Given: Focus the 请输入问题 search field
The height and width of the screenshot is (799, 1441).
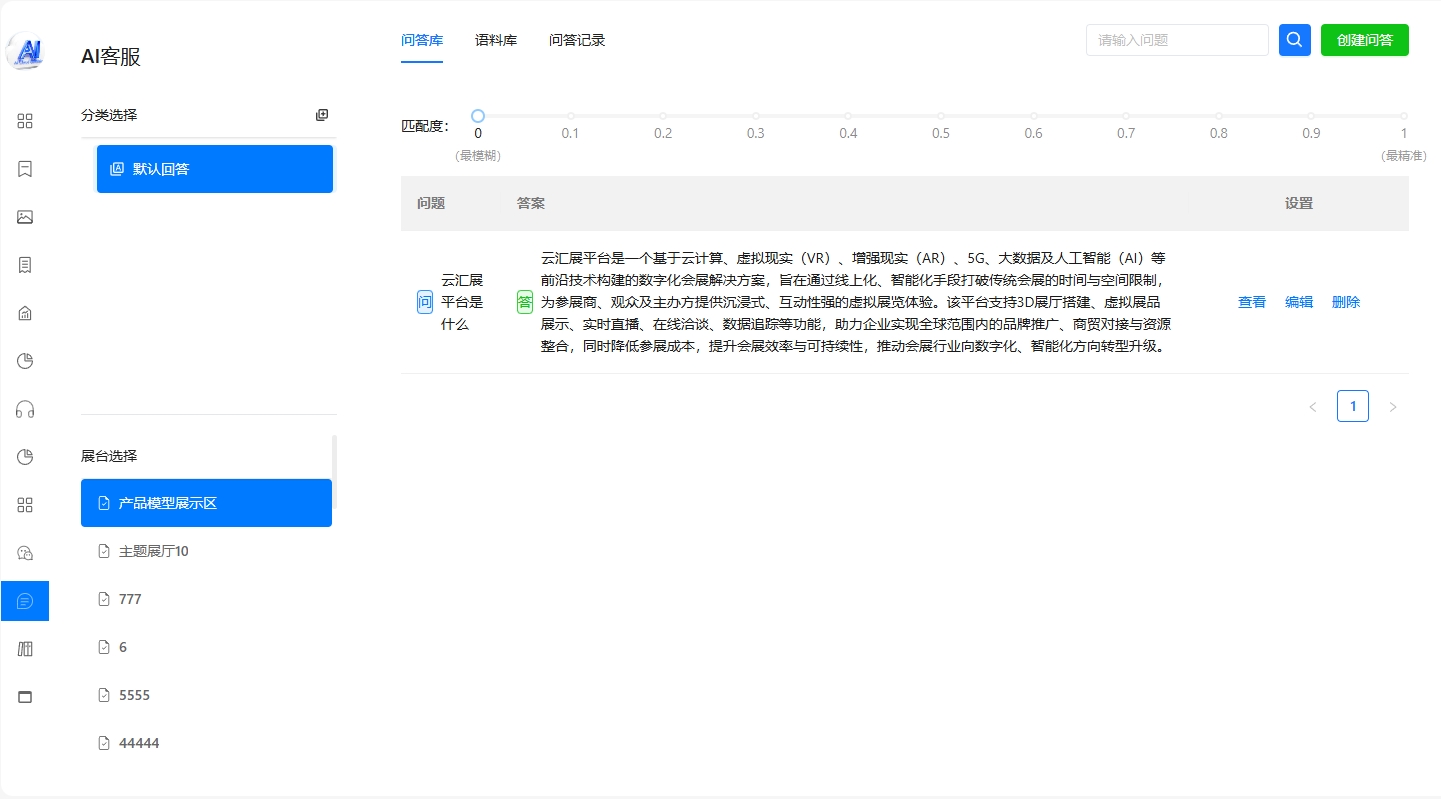Looking at the screenshot, I should [1176, 40].
